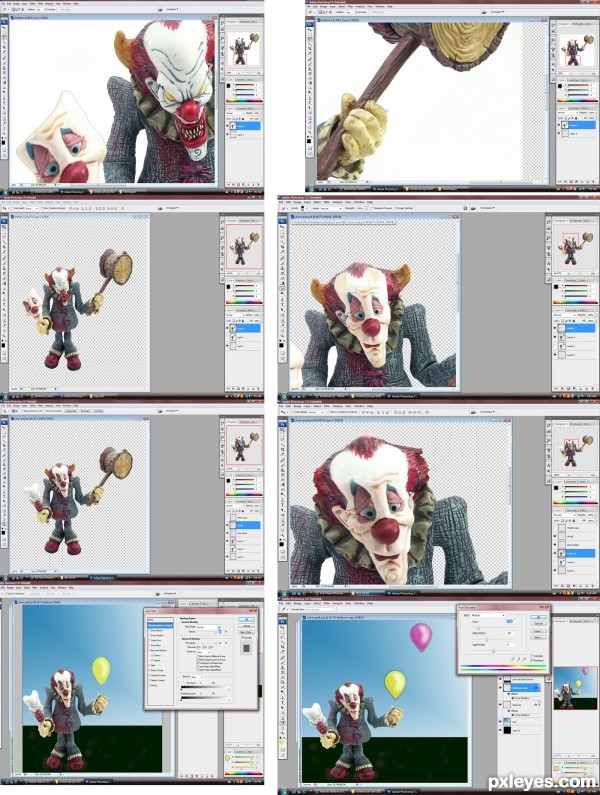Open the Blend Mode dropdown in the Layer Style dialog
The image size is (600, 795).
pos(209,627)
